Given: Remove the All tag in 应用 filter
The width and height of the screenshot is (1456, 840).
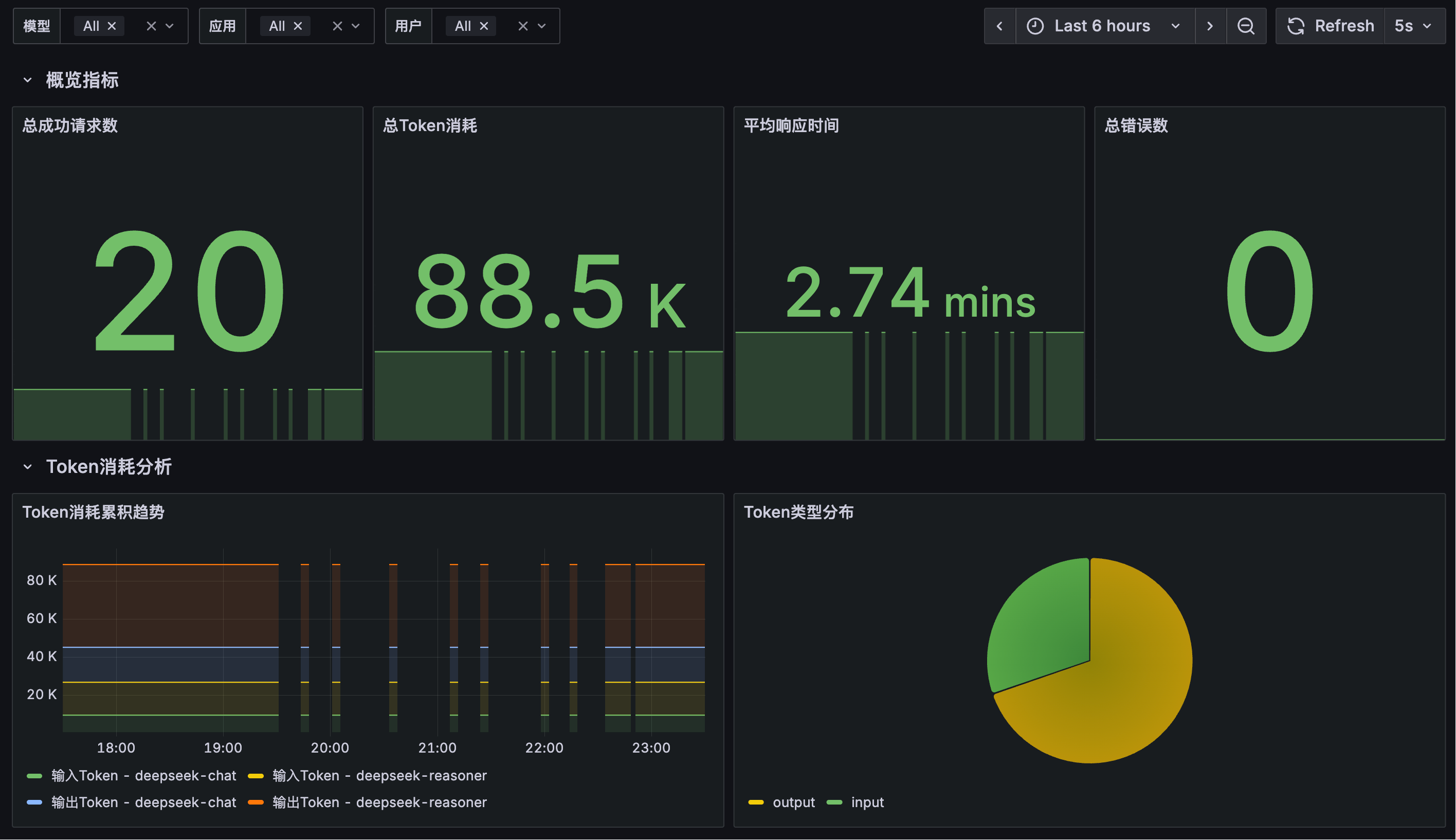Looking at the screenshot, I should [298, 26].
